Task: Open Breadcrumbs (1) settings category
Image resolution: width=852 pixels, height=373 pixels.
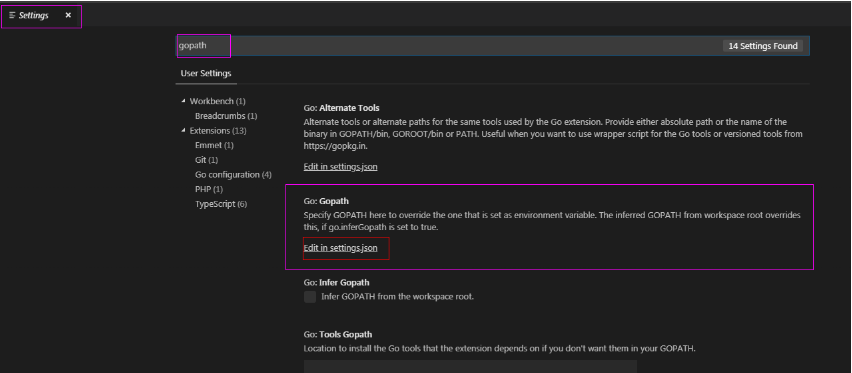Action: pyautogui.click(x=226, y=116)
